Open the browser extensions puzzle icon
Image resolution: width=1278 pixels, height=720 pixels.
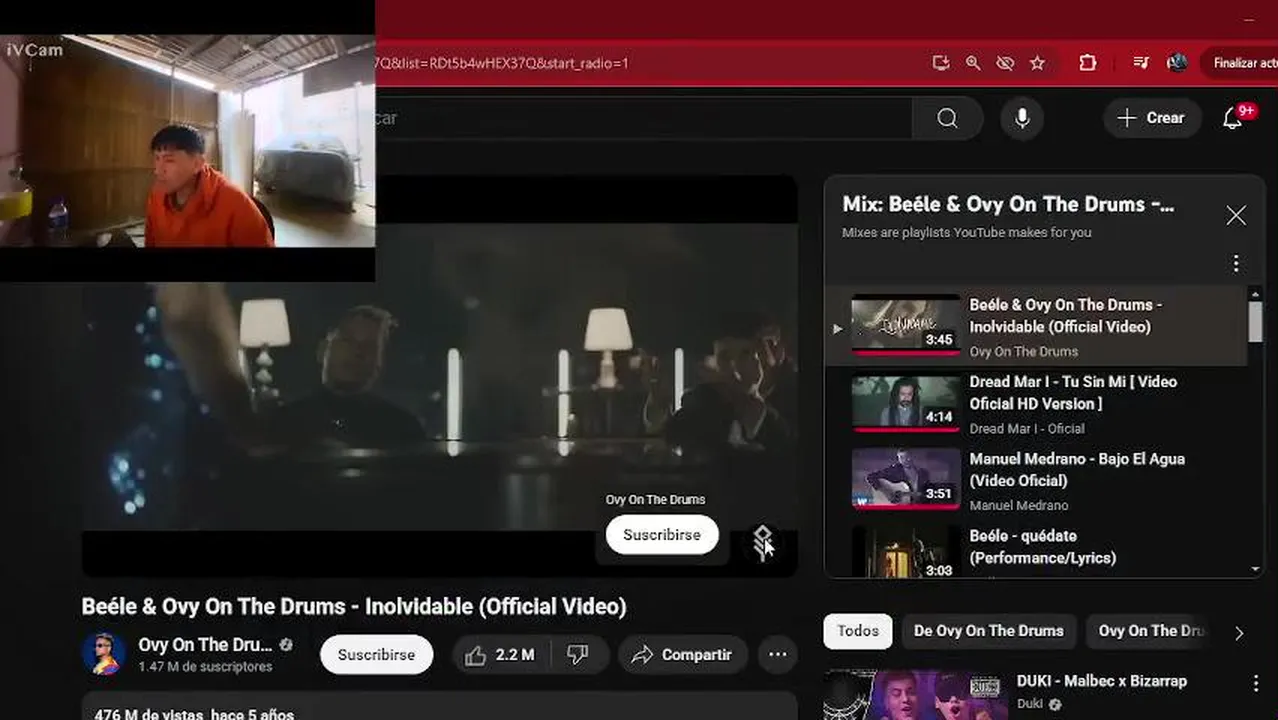tap(1088, 63)
